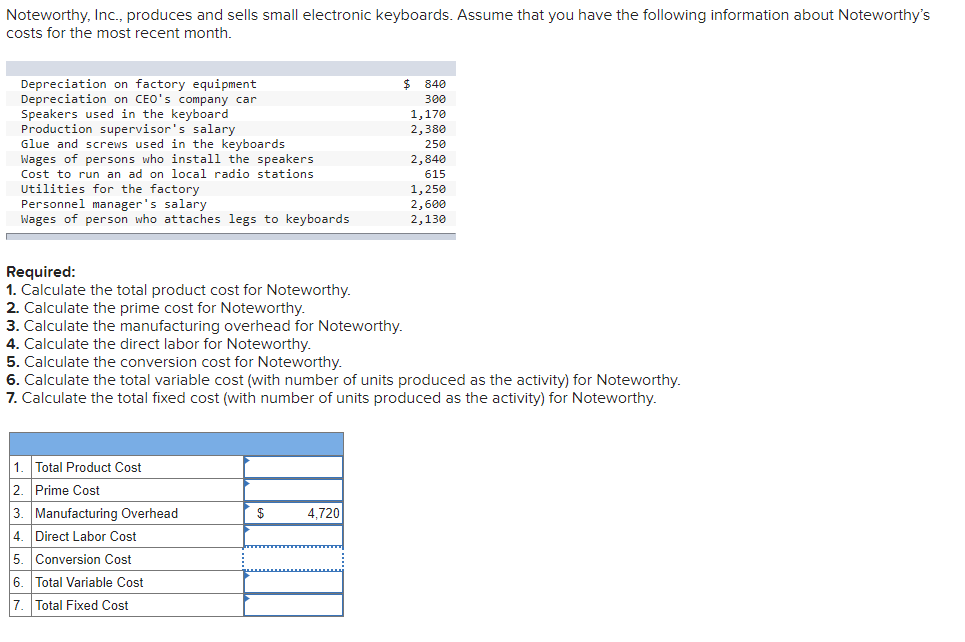Click the 1,170 speakers amount

(428, 114)
